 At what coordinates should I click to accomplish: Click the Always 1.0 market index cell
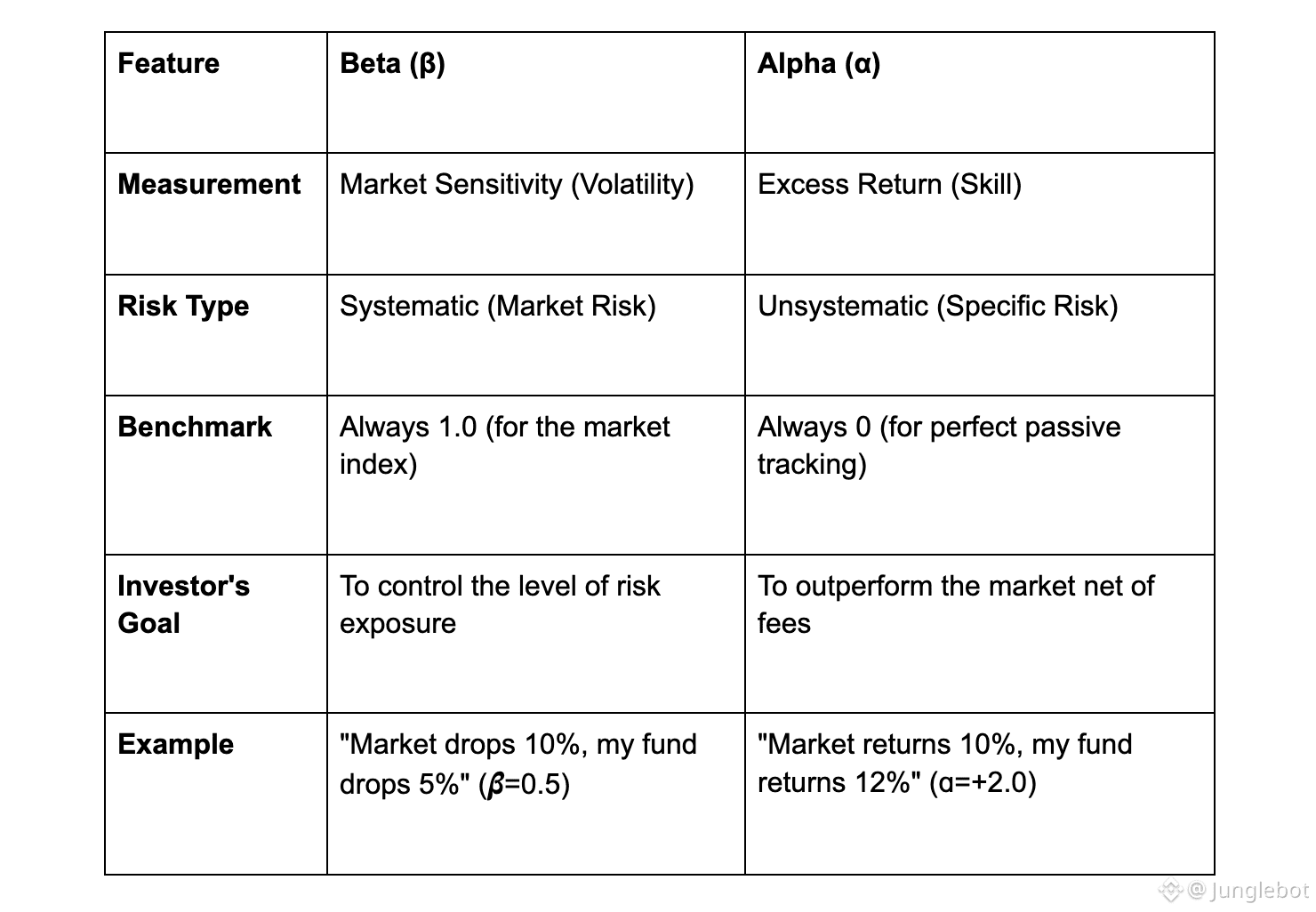[x=504, y=445]
